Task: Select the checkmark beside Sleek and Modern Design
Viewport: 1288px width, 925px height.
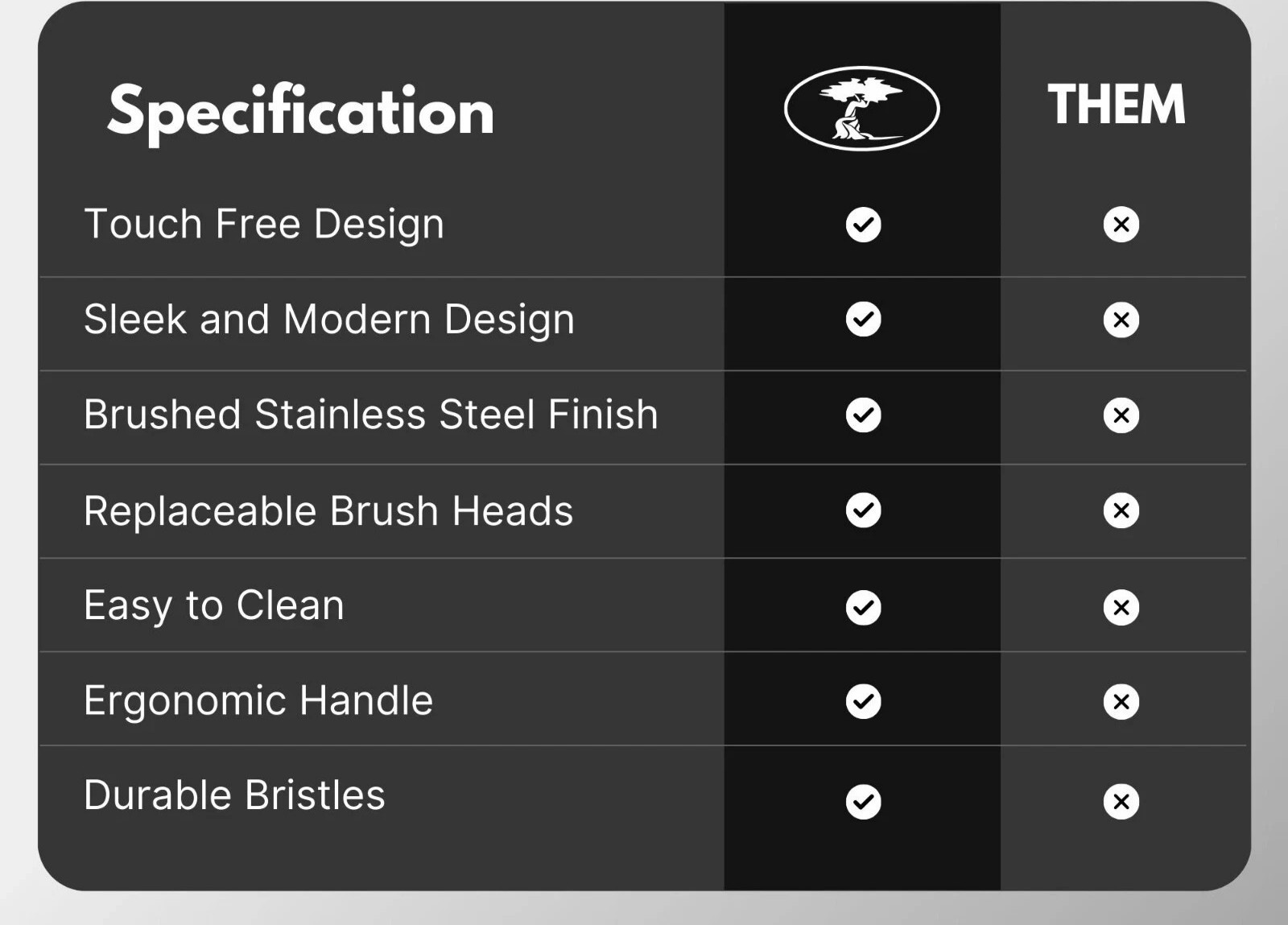Action: pos(864,320)
